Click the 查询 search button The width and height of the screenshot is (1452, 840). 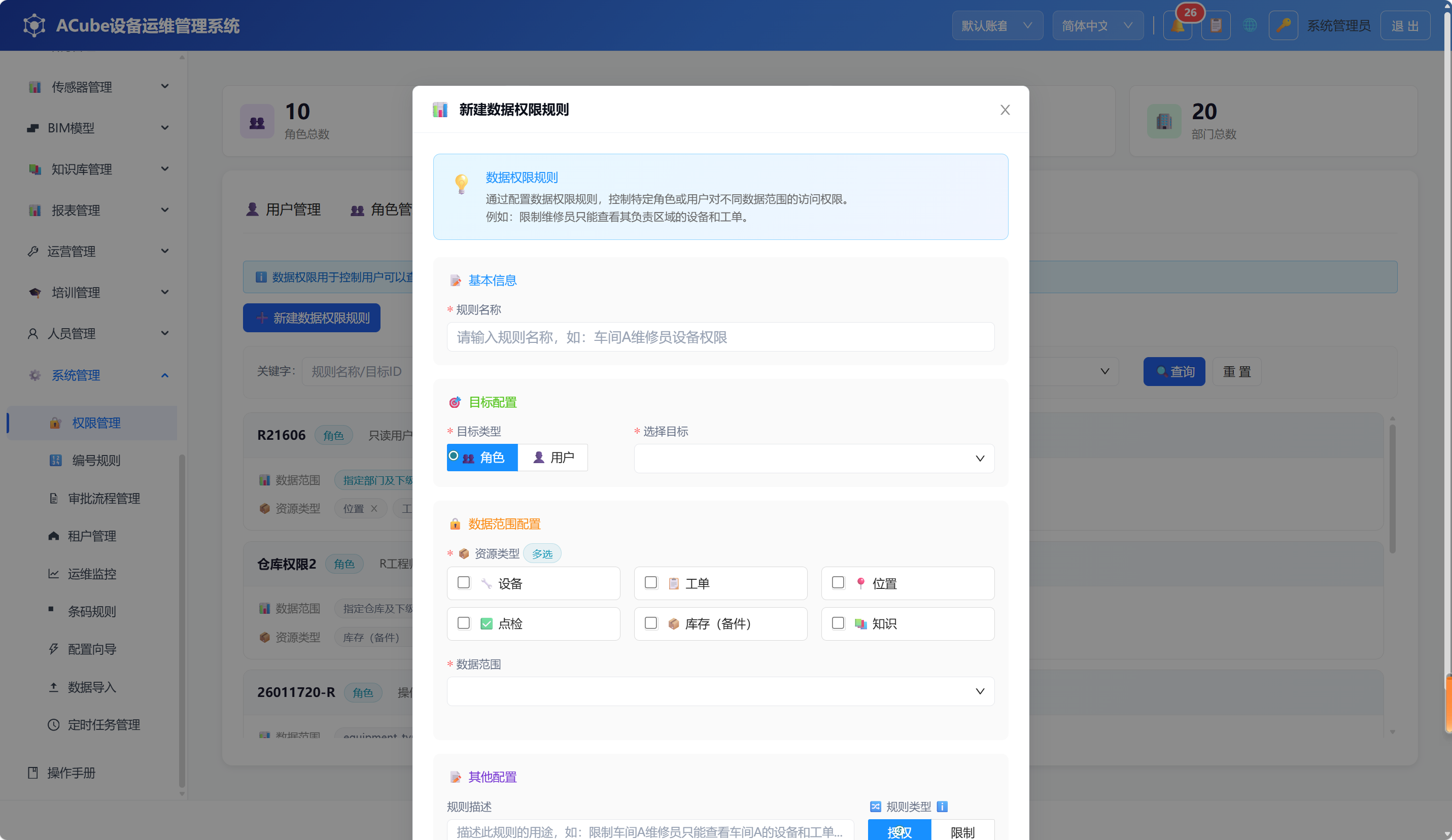coord(1173,372)
